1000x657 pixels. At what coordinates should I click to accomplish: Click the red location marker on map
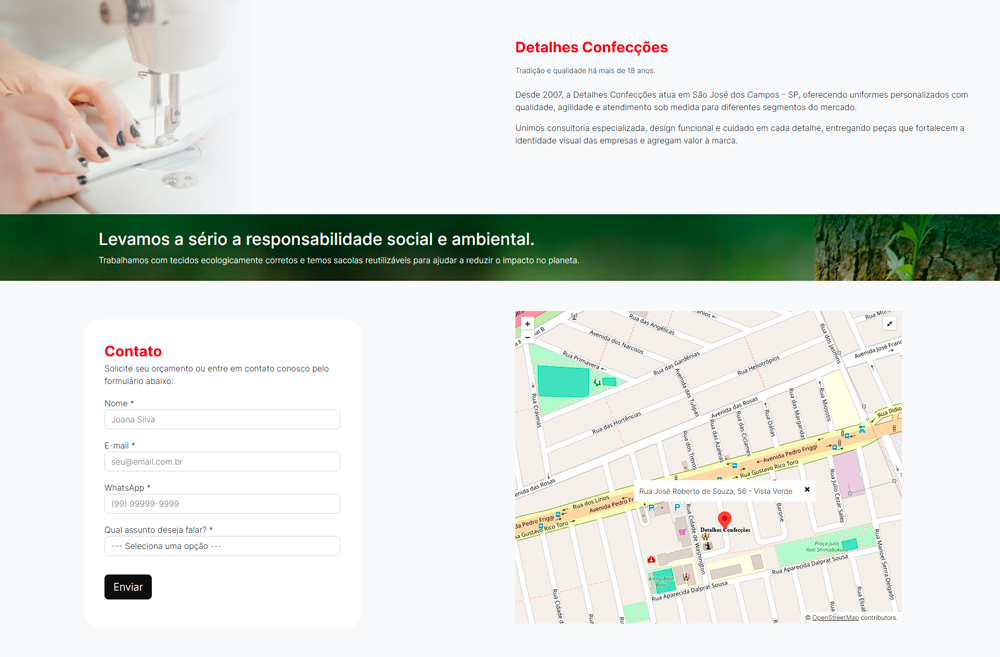pos(724,520)
